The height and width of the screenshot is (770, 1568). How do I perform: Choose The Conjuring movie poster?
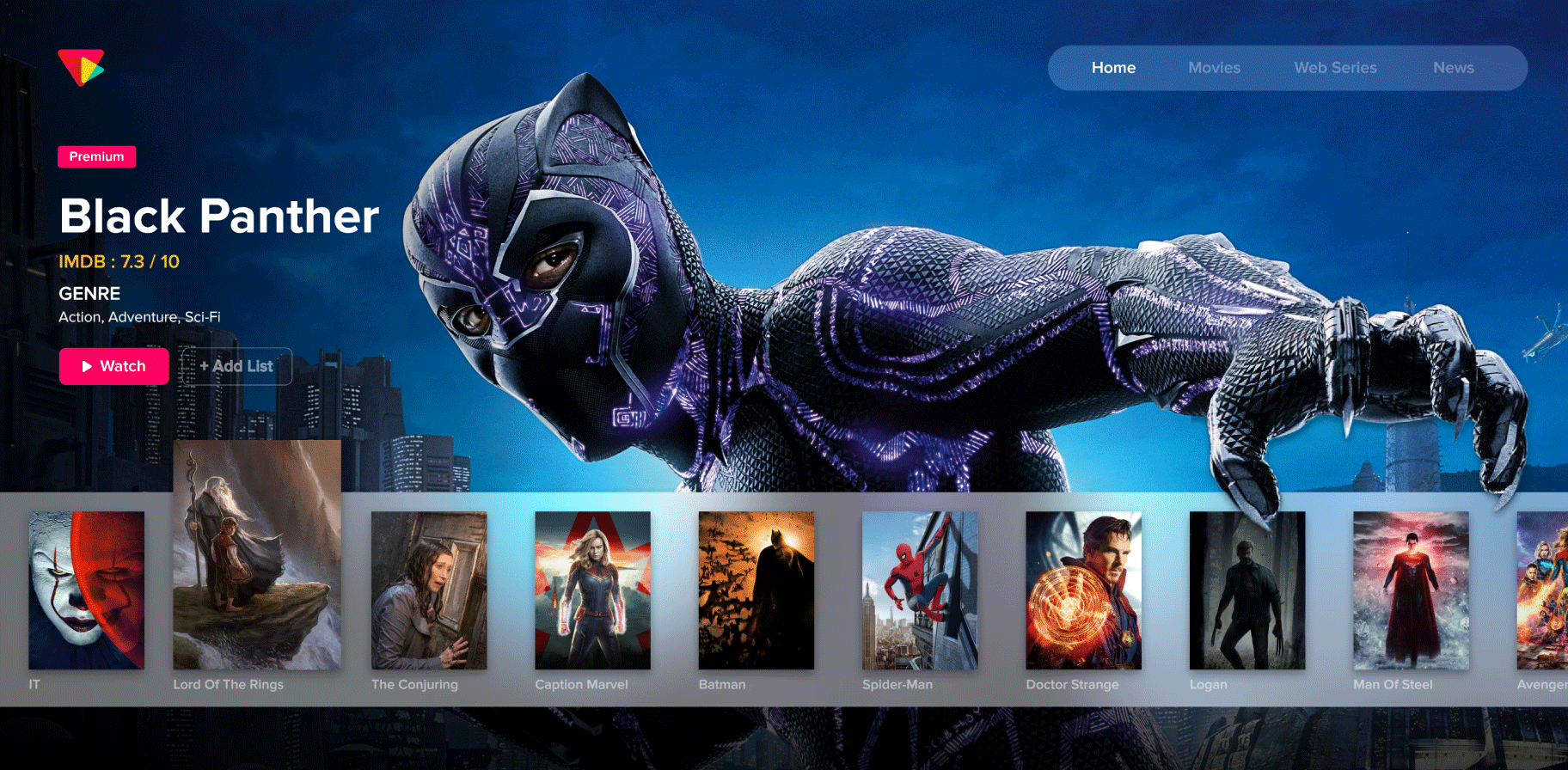[x=429, y=590]
